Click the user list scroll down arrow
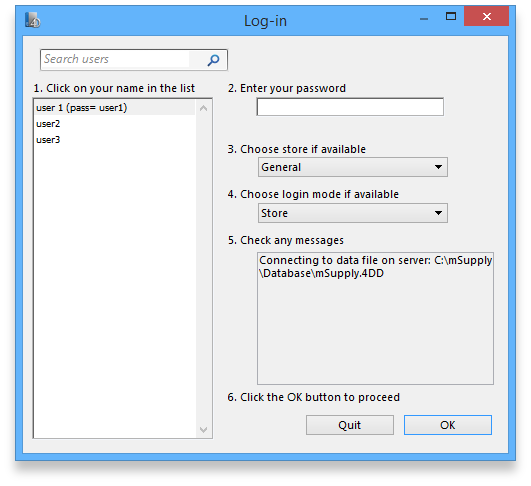Image resolution: width=531 pixels, height=486 pixels. [x=204, y=430]
